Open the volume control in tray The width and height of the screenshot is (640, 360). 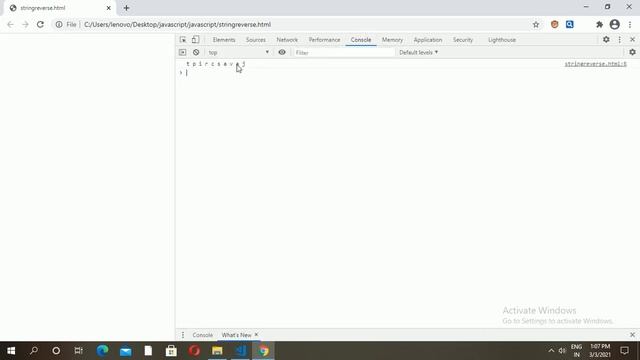562,351
